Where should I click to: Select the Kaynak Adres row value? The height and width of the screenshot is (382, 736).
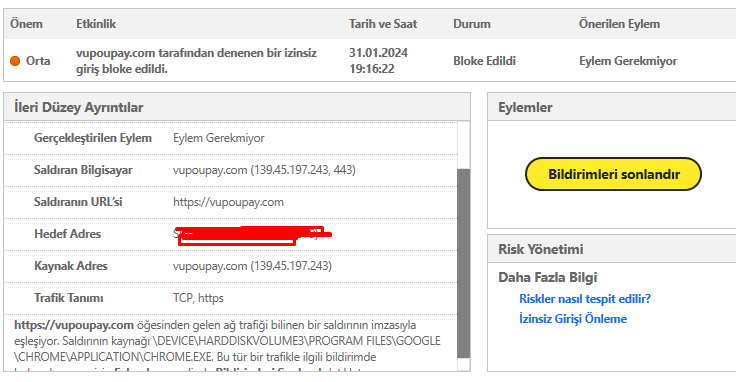(252, 266)
